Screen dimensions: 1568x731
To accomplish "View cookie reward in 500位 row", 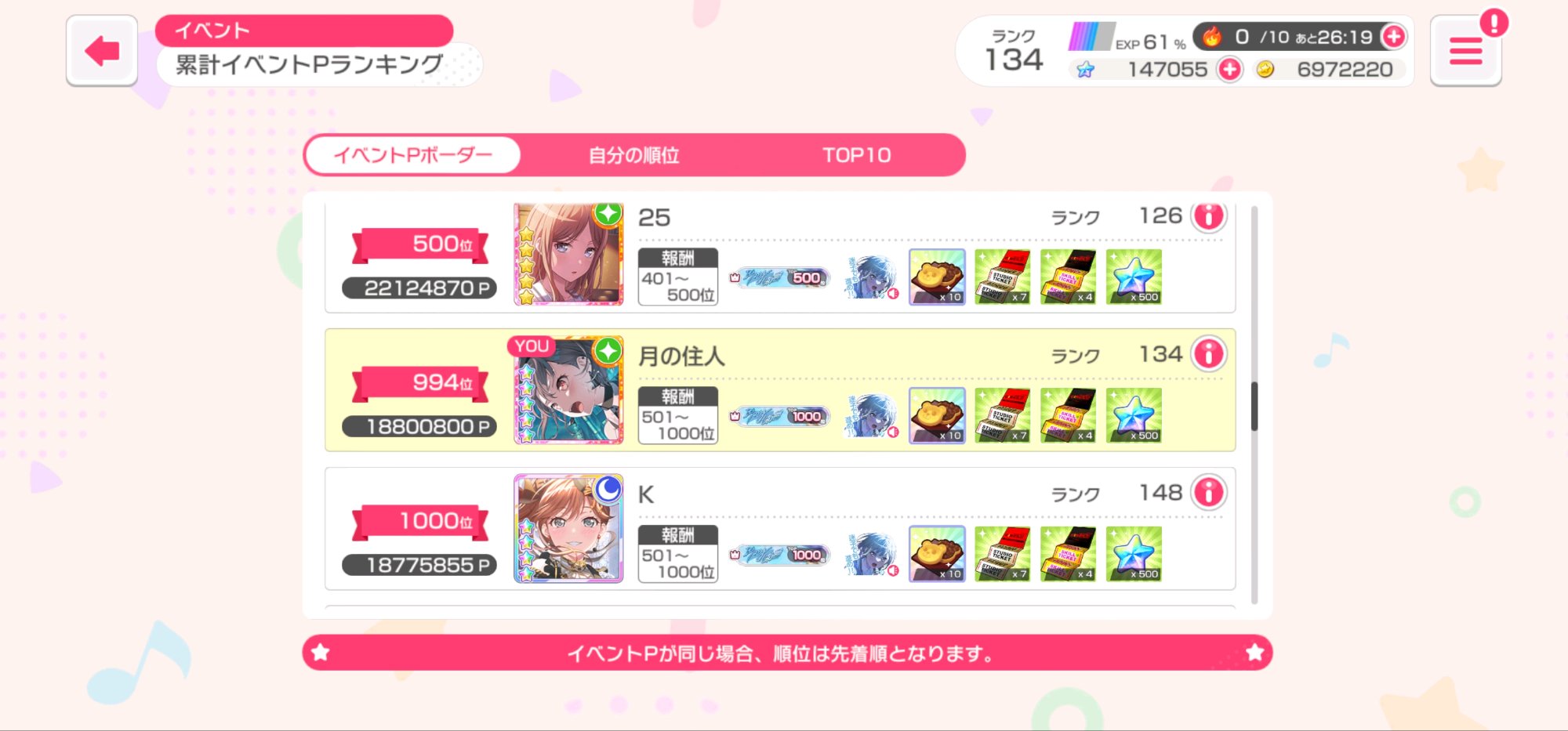I will click(x=937, y=277).
